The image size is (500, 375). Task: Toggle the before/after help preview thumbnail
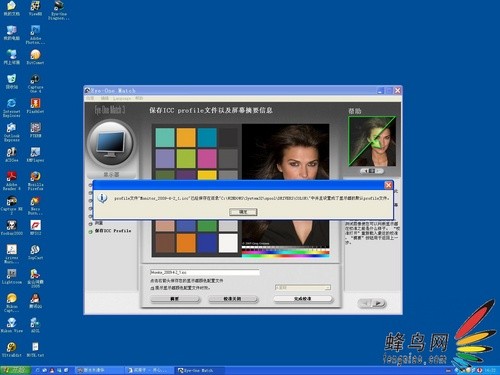coord(372,141)
